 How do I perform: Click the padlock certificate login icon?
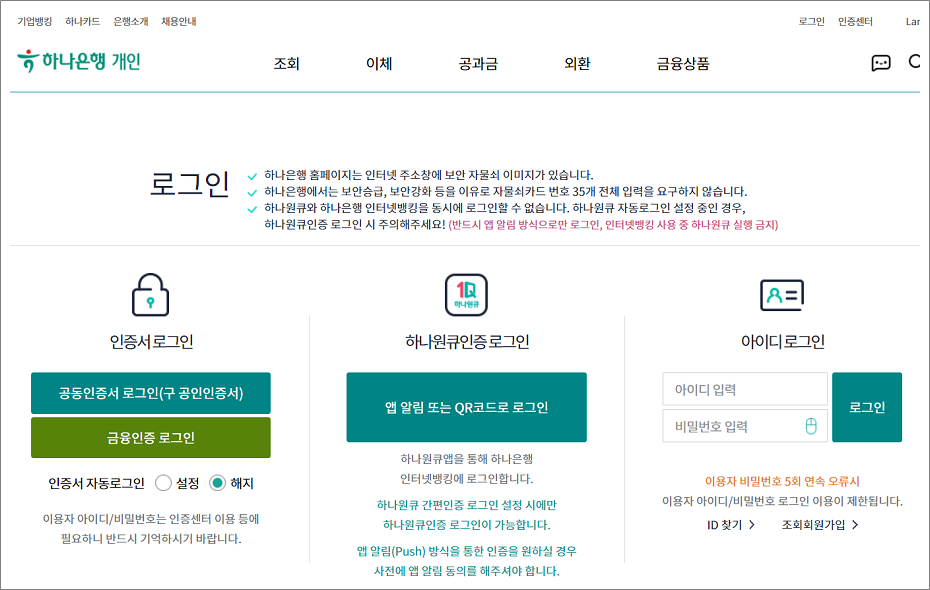click(x=150, y=295)
